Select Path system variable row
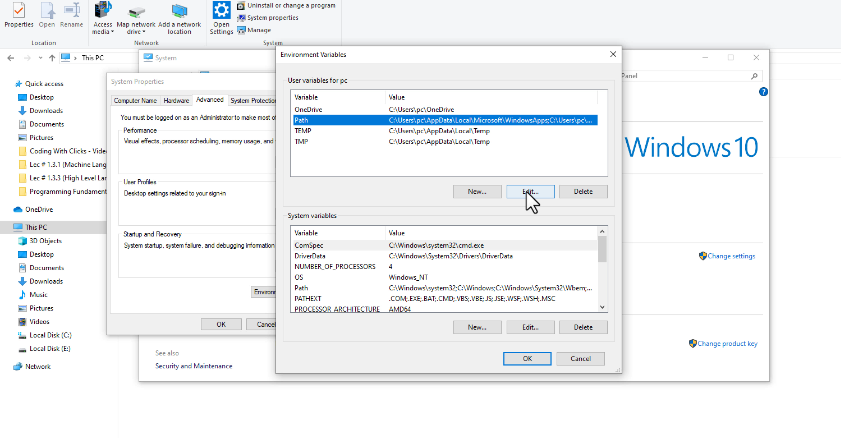The height and width of the screenshot is (438, 841). [x=445, y=288]
